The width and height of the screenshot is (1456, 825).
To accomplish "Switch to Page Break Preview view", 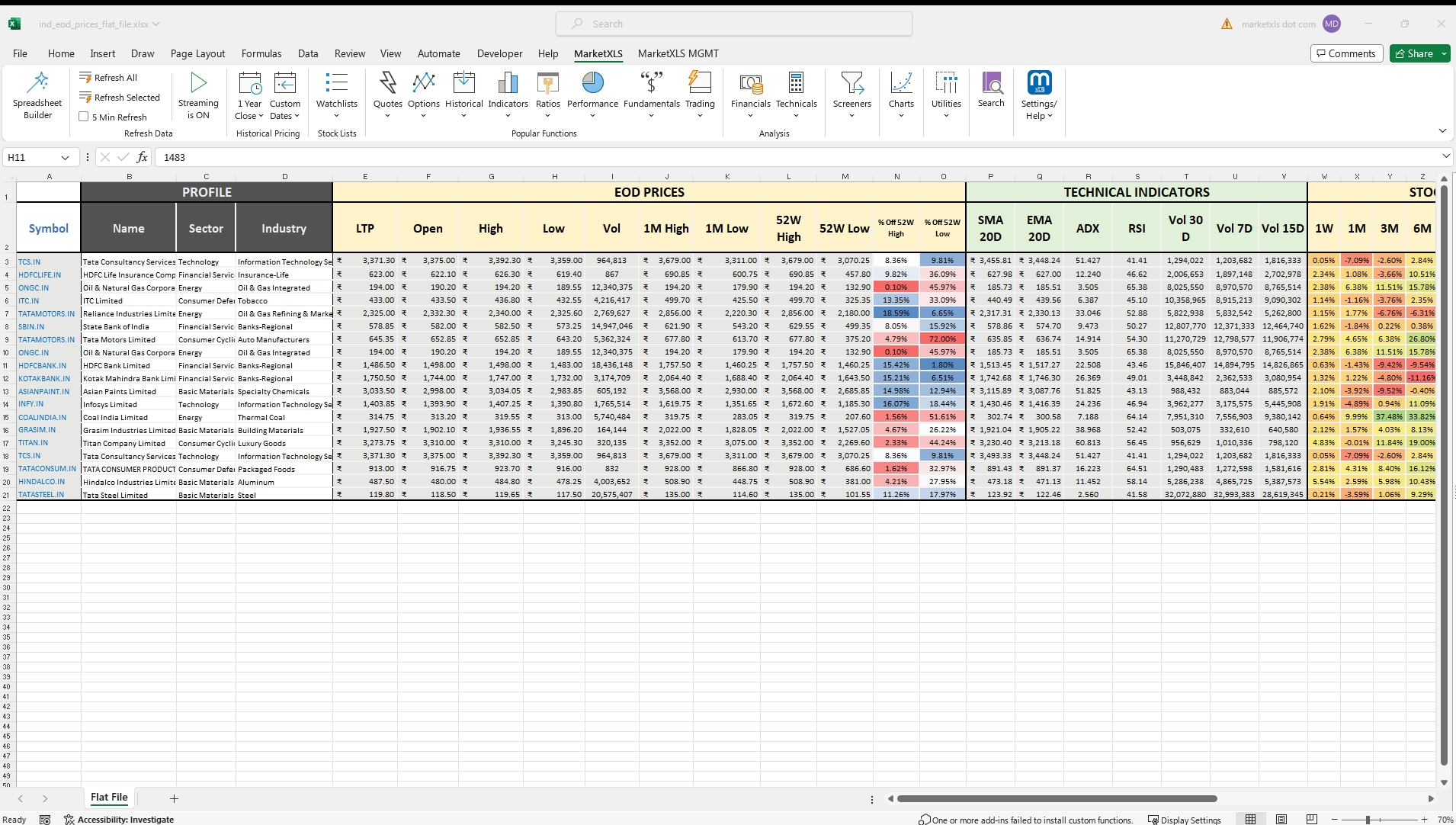I will [x=1311, y=820].
